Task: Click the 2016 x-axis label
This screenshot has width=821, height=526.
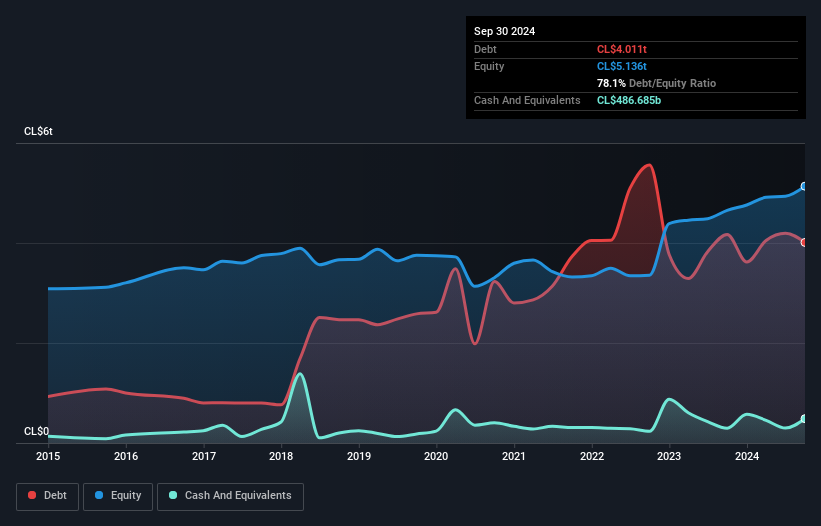Action: point(126,456)
